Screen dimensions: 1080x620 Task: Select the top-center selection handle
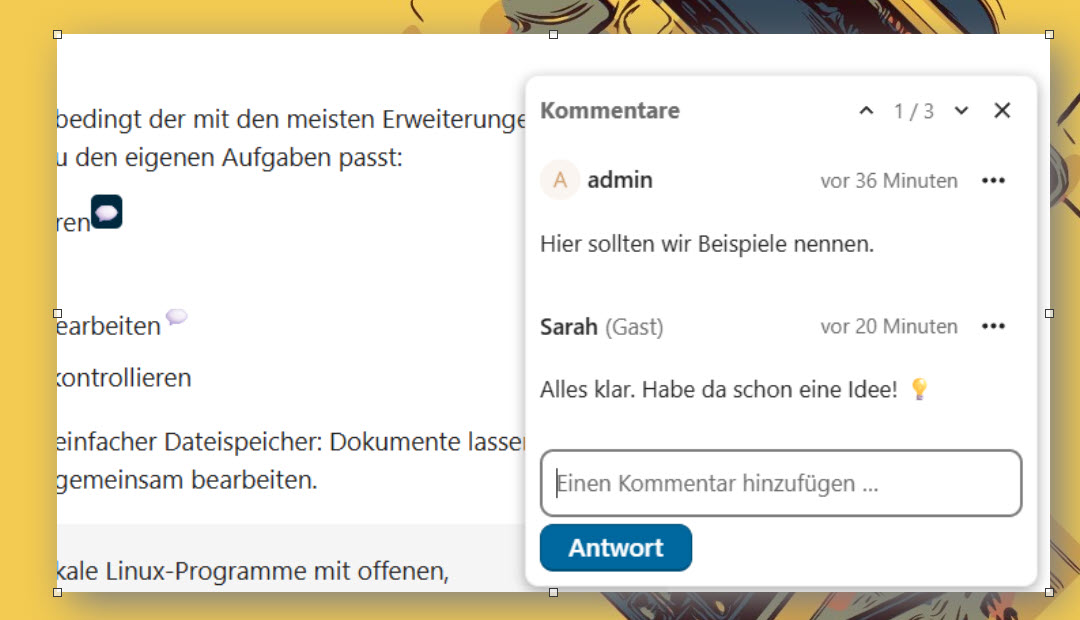pyautogui.click(x=553, y=34)
